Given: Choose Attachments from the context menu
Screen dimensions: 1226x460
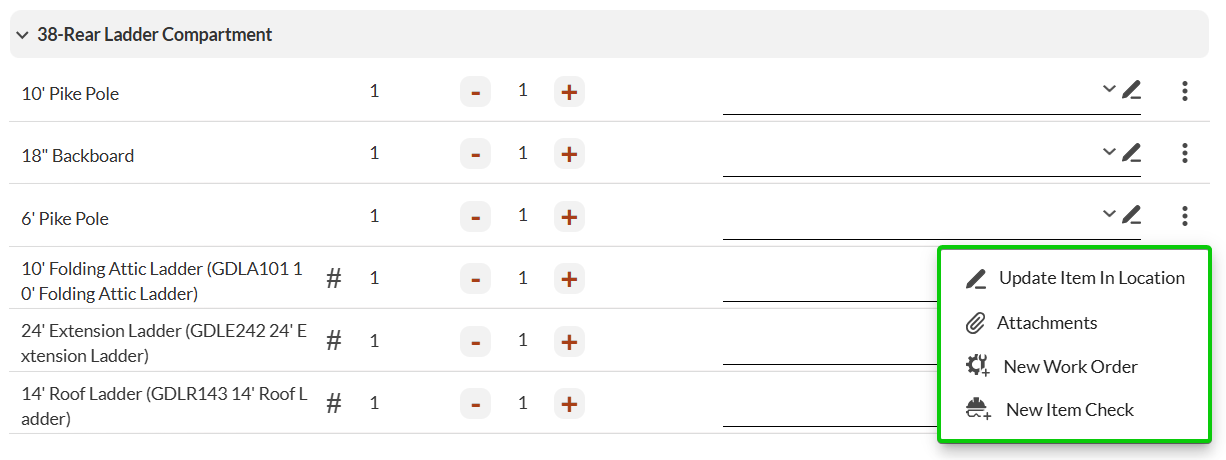Looking at the screenshot, I should 1046,323.
